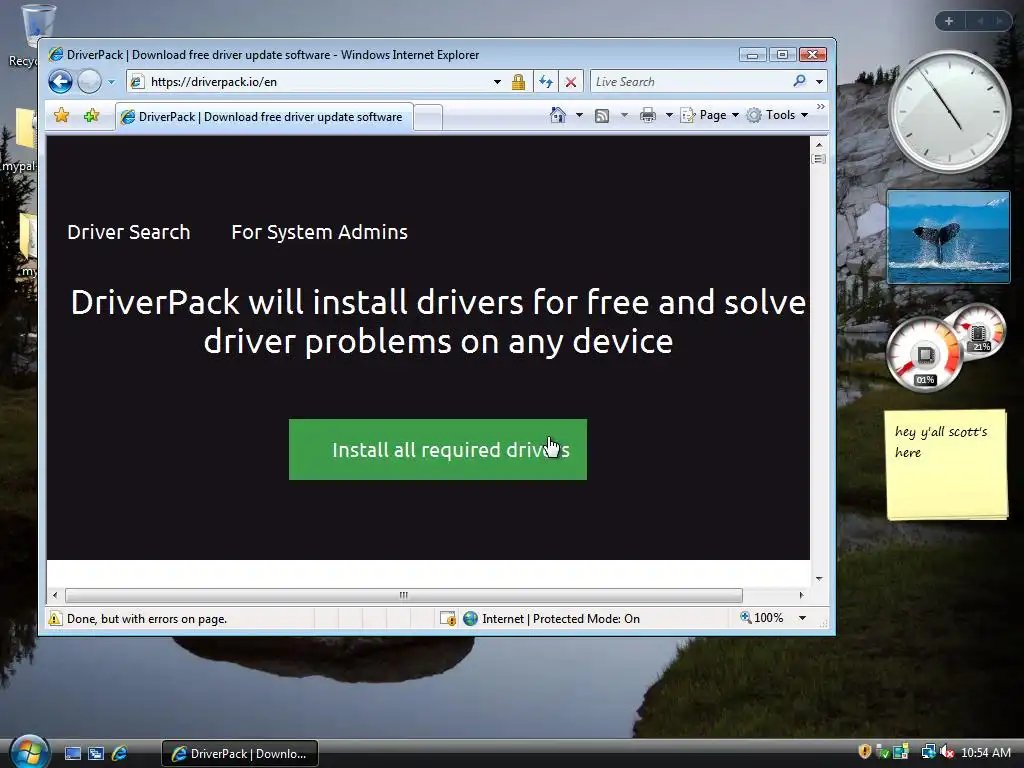Open Favorites Center star icon
1024x768 pixels.
[x=61, y=116]
